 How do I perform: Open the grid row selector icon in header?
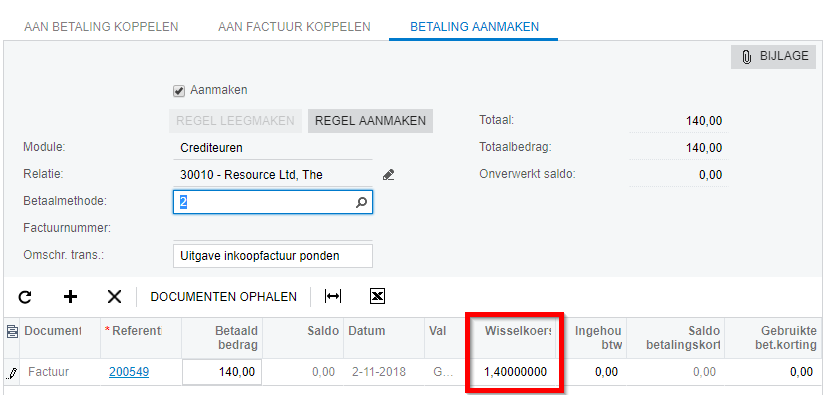12,331
